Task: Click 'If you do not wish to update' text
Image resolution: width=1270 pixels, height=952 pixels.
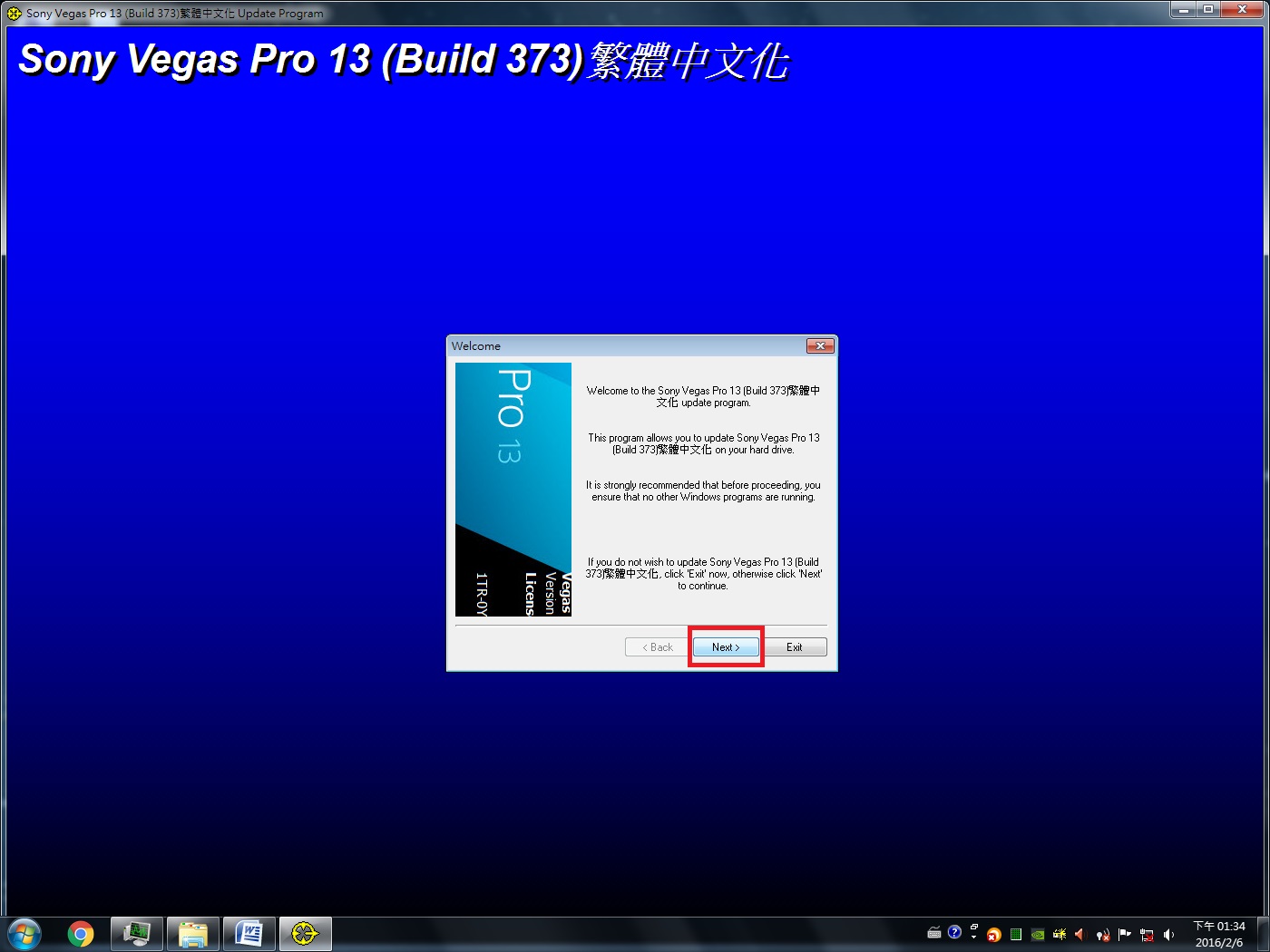Action: point(703,574)
